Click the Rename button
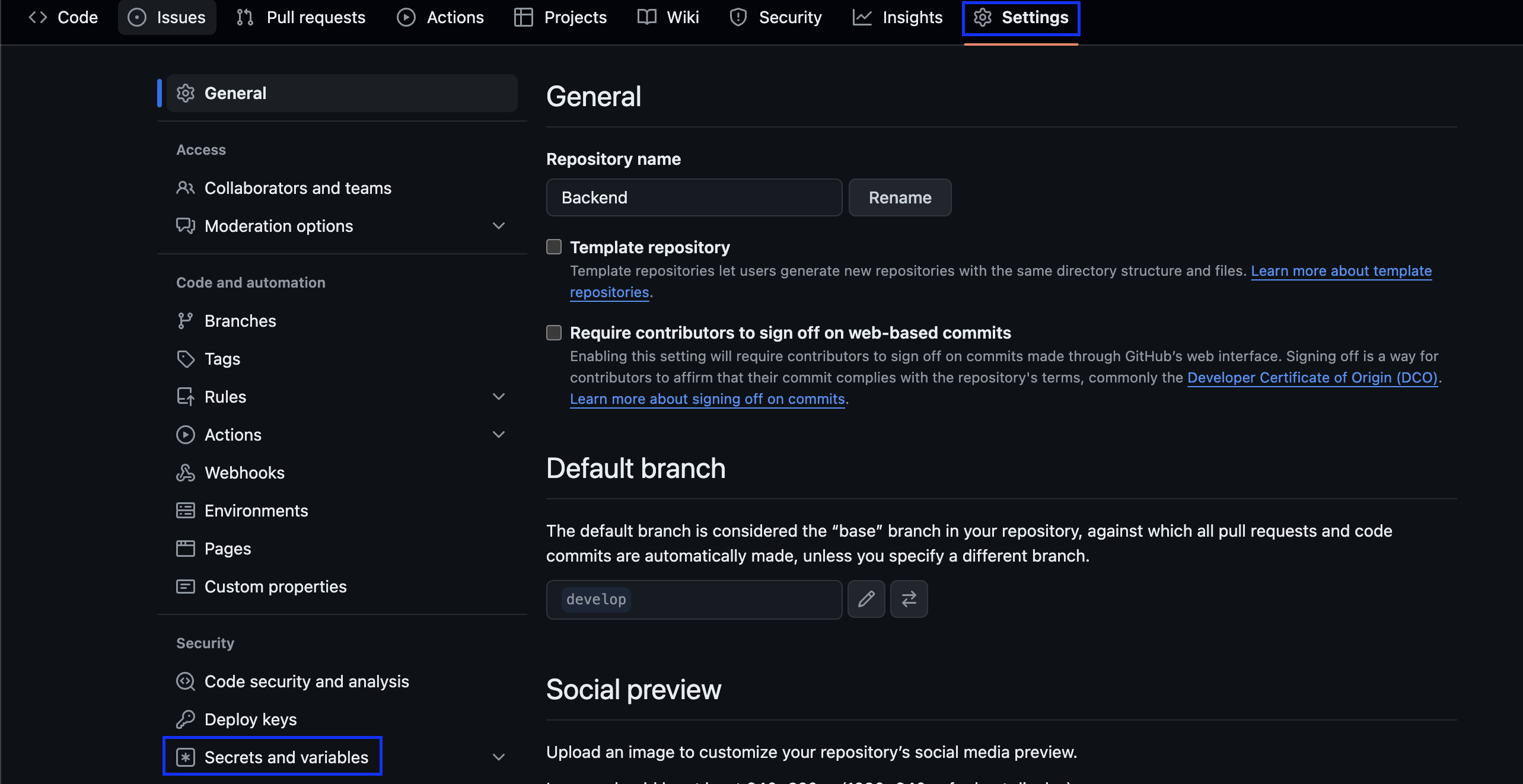Viewport: 1523px width, 784px height. 900,197
